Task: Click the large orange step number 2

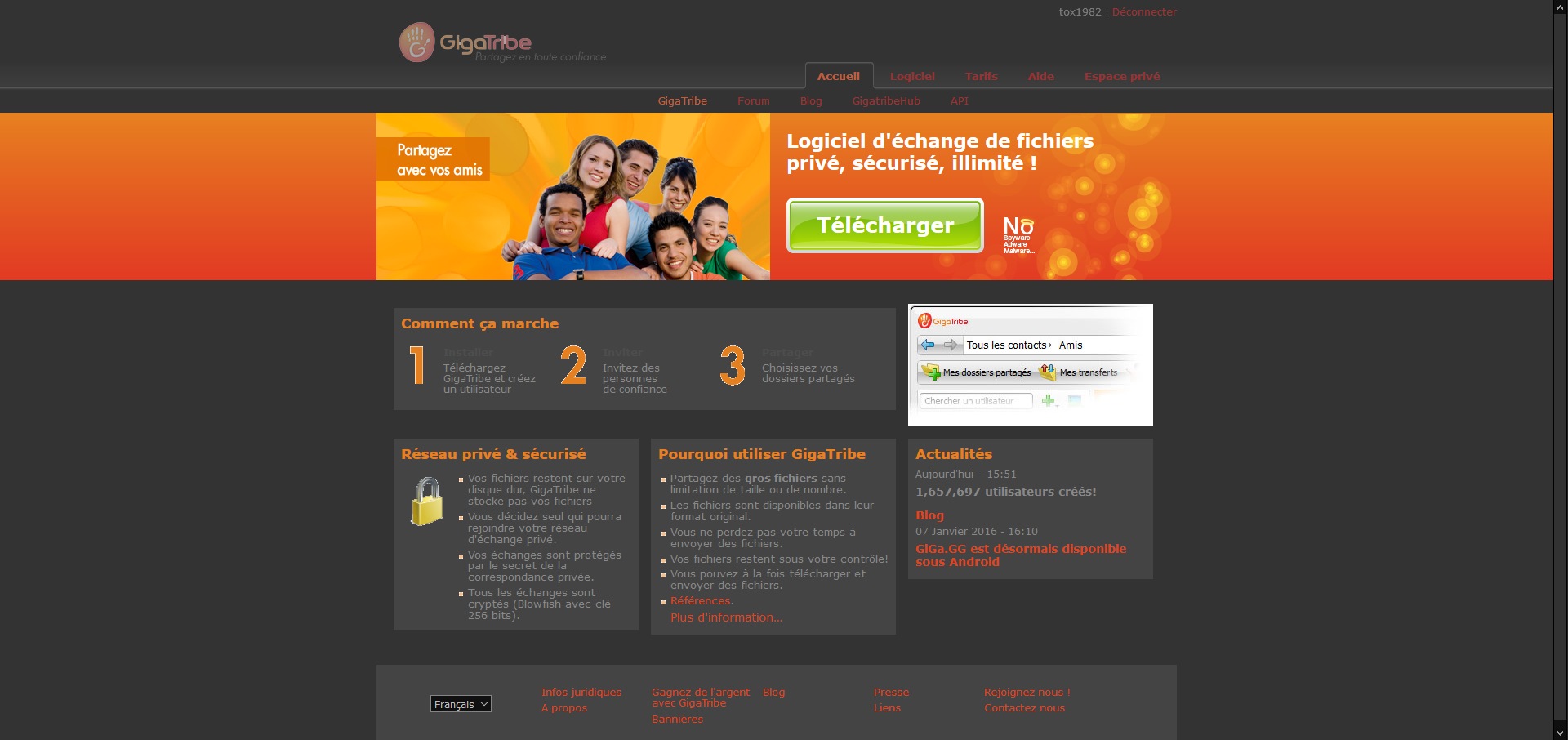Action: pos(573,365)
